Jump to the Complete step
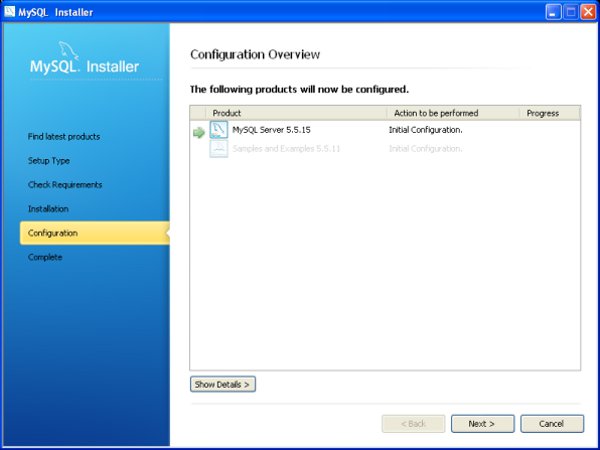 coord(45,257)
